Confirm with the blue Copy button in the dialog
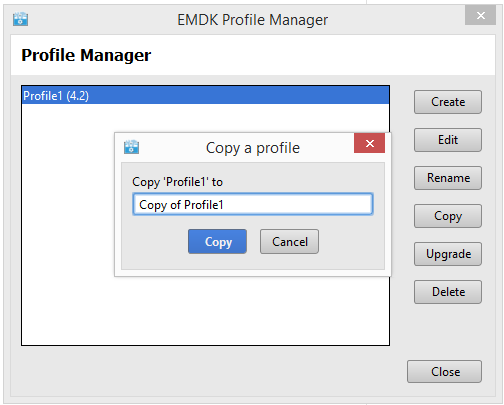Screen dimensions: 504x405 click(x=217, y=241)
